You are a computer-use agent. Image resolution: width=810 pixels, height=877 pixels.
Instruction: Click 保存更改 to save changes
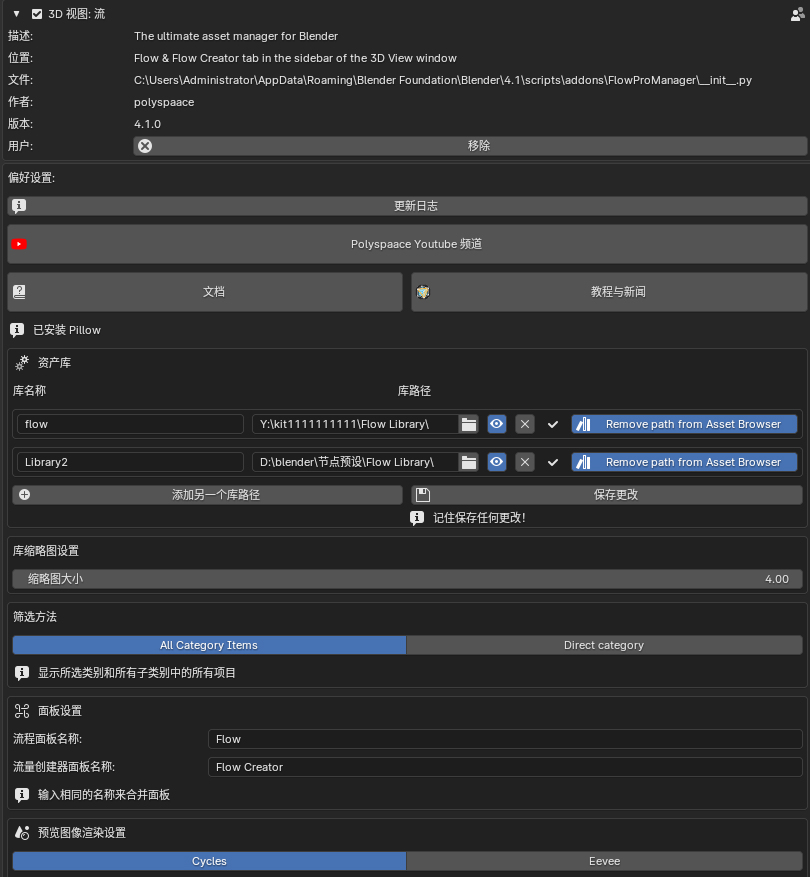pos(607,495)
